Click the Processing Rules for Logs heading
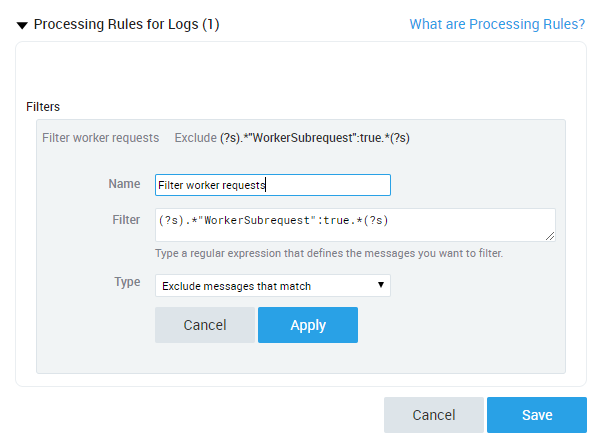The height and width of the screenshot is (443, 609). pyautogui.click(x=126, y=24)
